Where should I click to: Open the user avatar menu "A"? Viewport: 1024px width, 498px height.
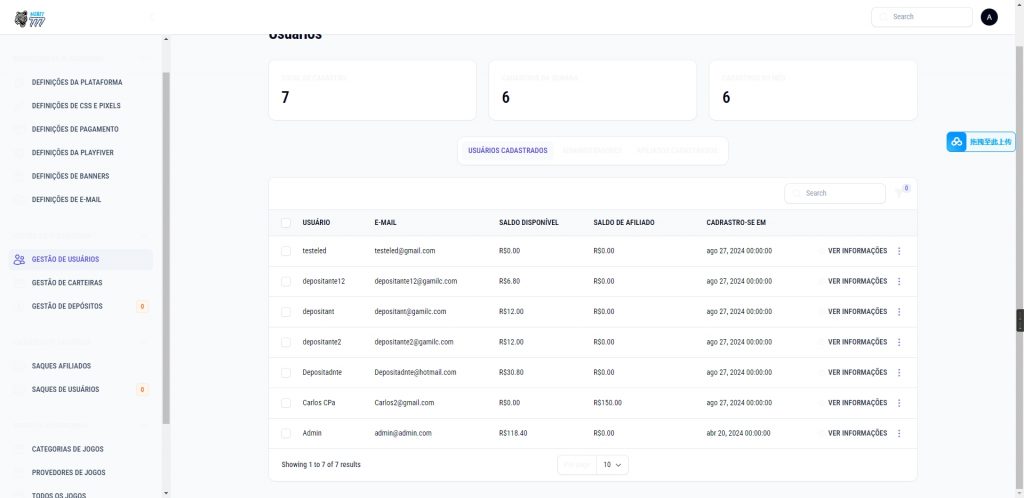pyautogui.click(x=989, y=17)
